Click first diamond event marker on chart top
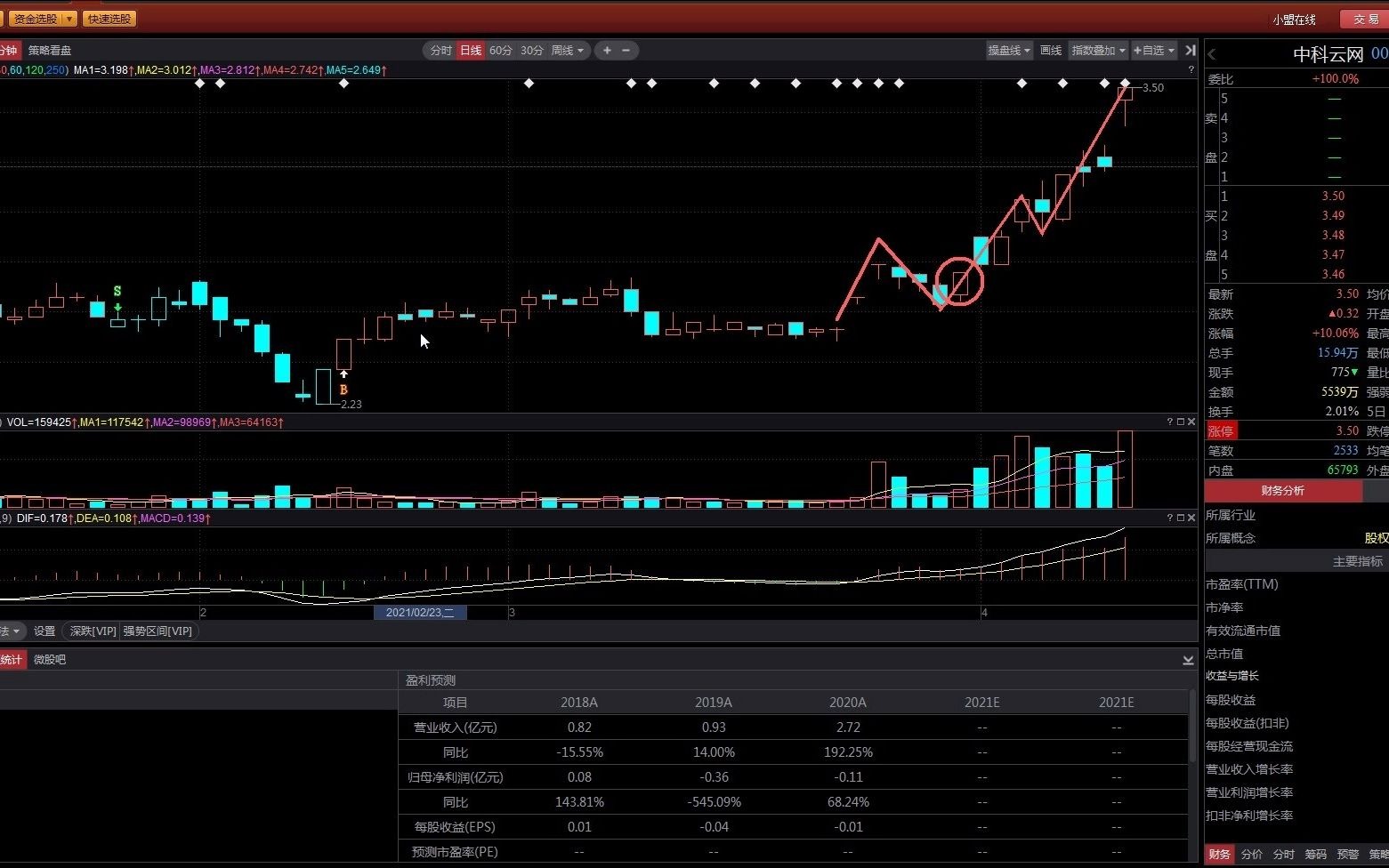Image resolution: width=1389 pixels, height=868 pixels. [x=199, y=84]
